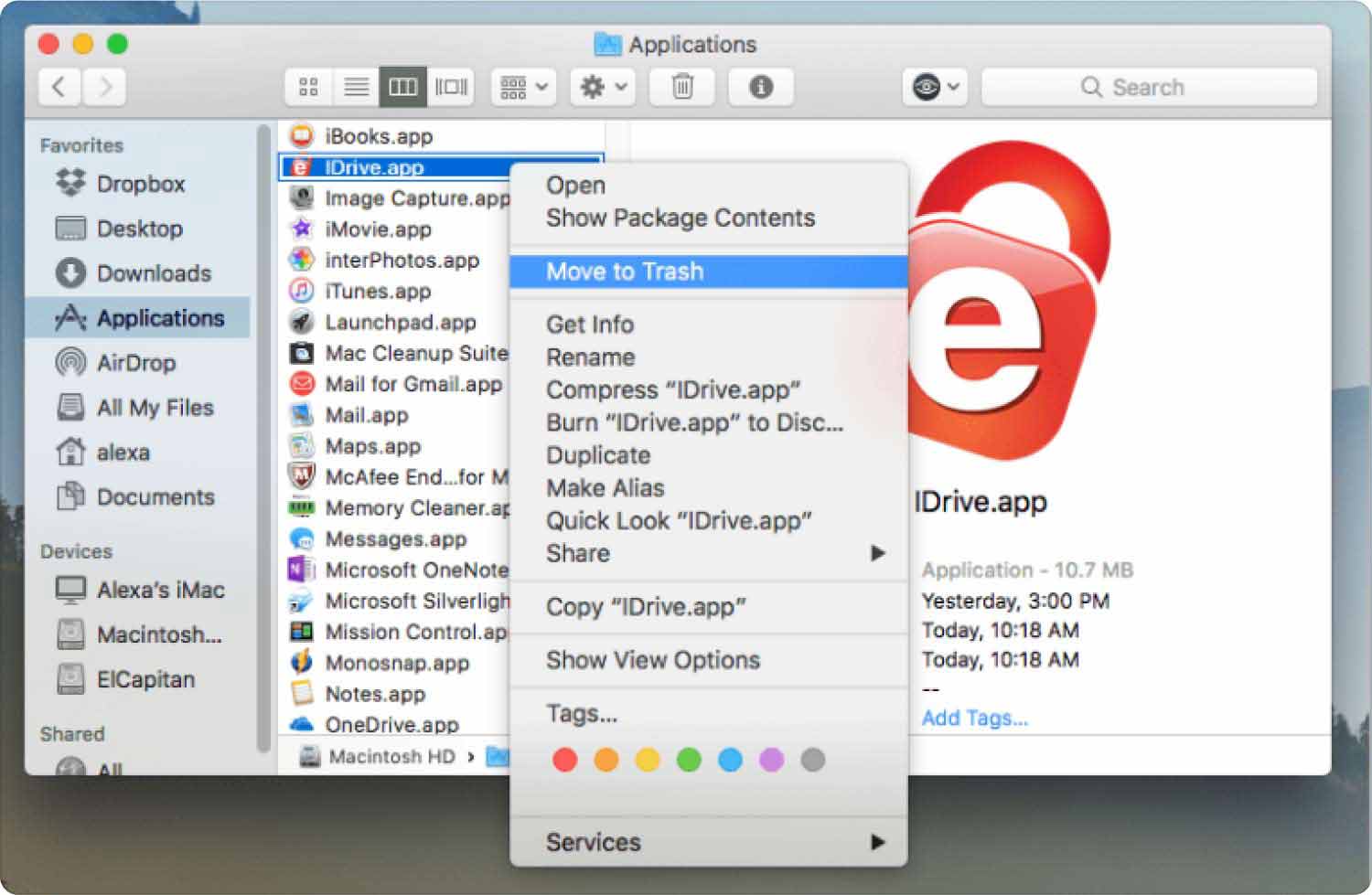
Task: Choose Move to Trash
Action: (709, 272)
